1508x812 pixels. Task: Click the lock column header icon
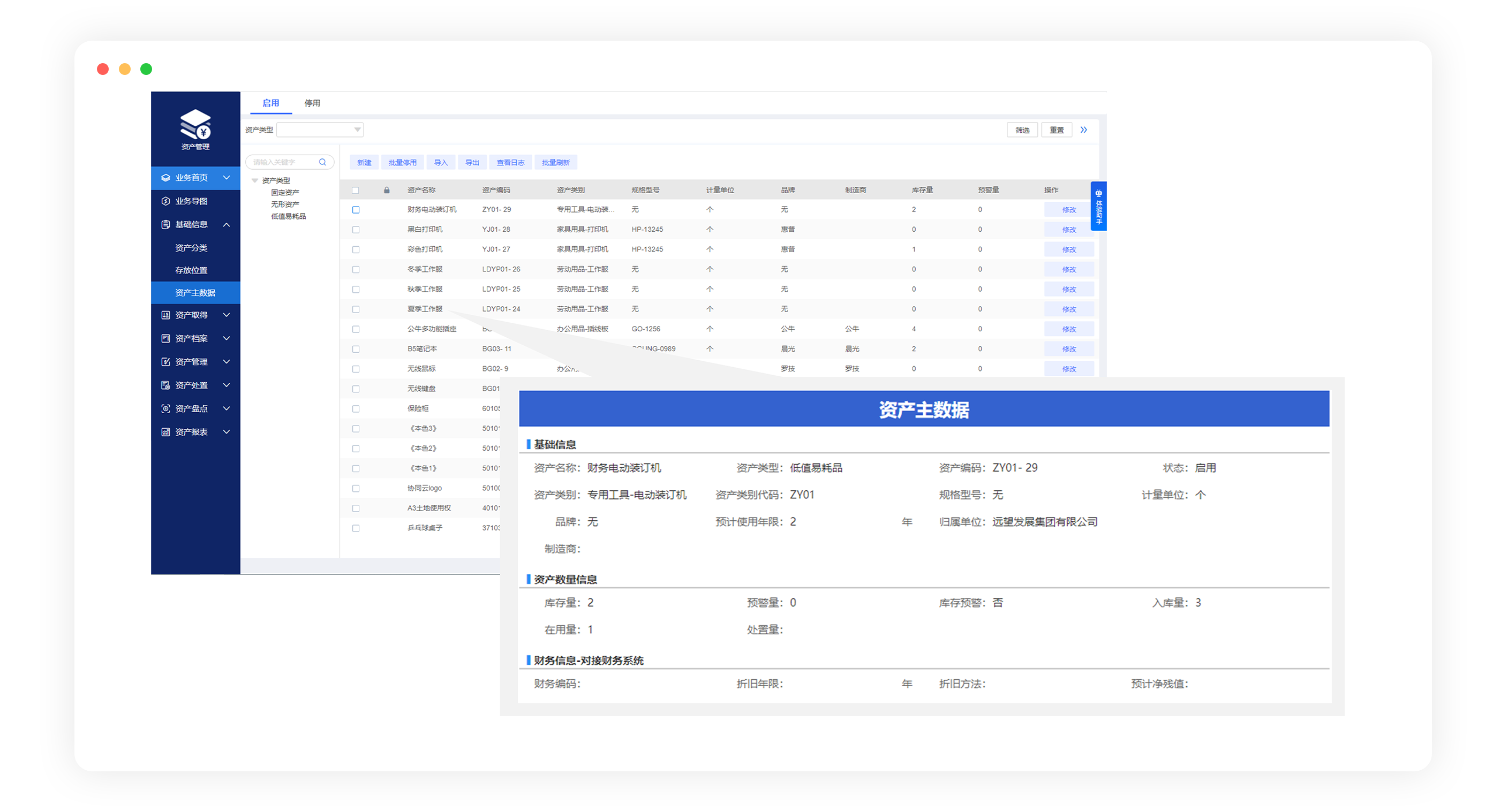[x=387, y=190]
